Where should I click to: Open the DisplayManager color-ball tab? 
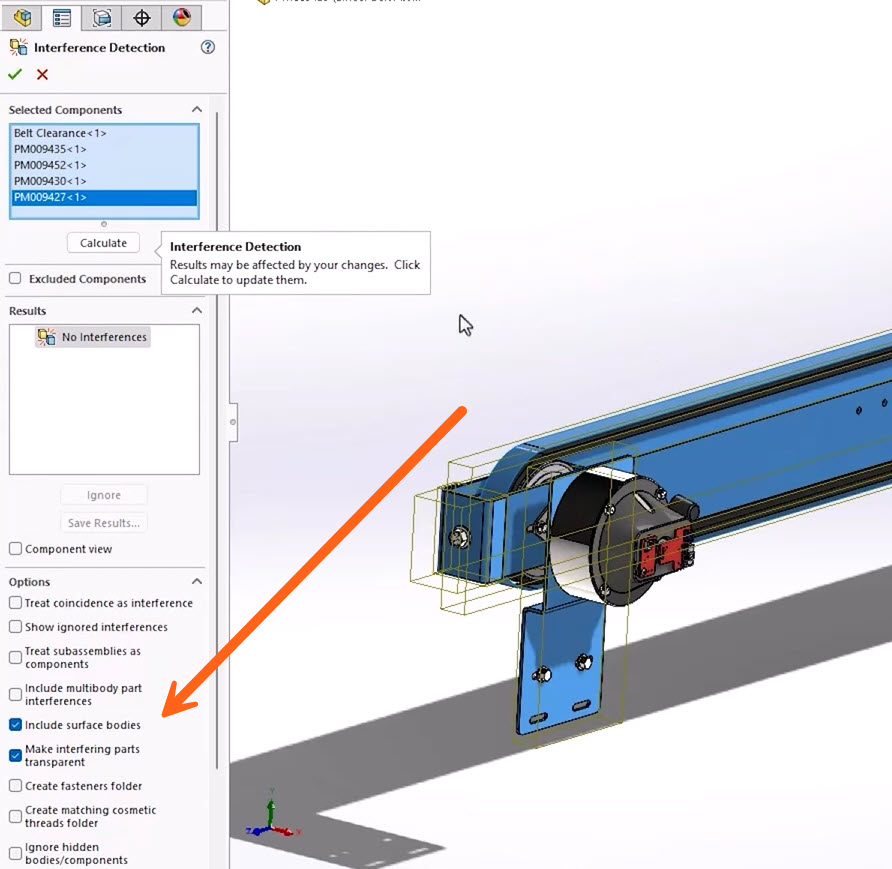click(x=181, y=17)
